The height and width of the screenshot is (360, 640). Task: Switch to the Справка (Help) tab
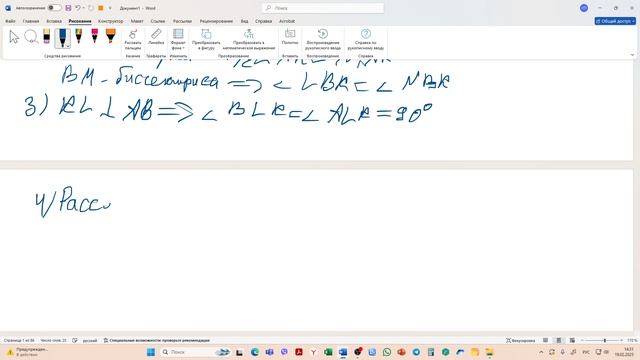point(263,21)
